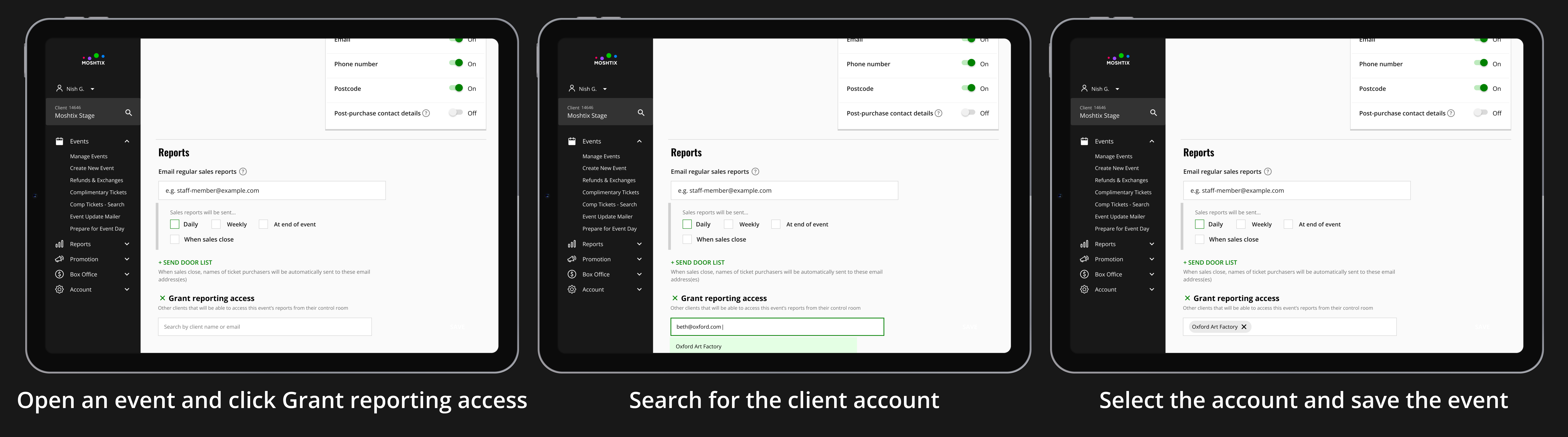
Task: Open Manage Events on left tablet
Action: point(89,156)
